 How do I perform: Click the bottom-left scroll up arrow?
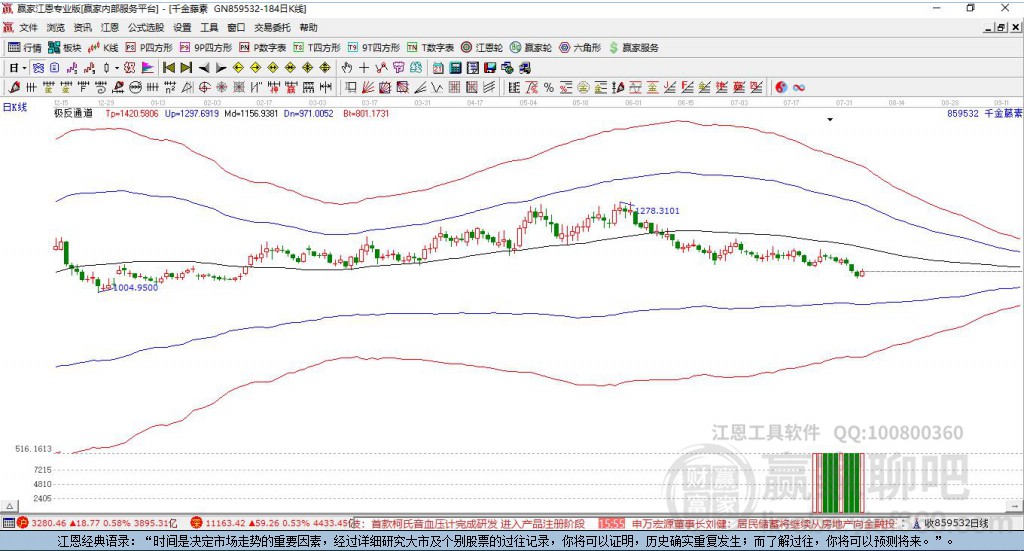point(9,506)
